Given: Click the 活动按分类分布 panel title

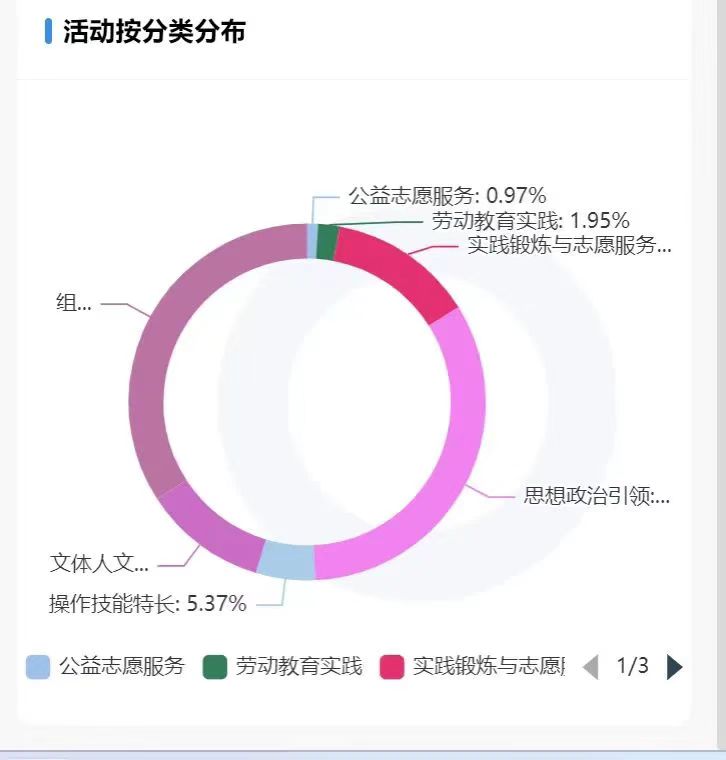Looking at the screenshot, I should 154,32.
